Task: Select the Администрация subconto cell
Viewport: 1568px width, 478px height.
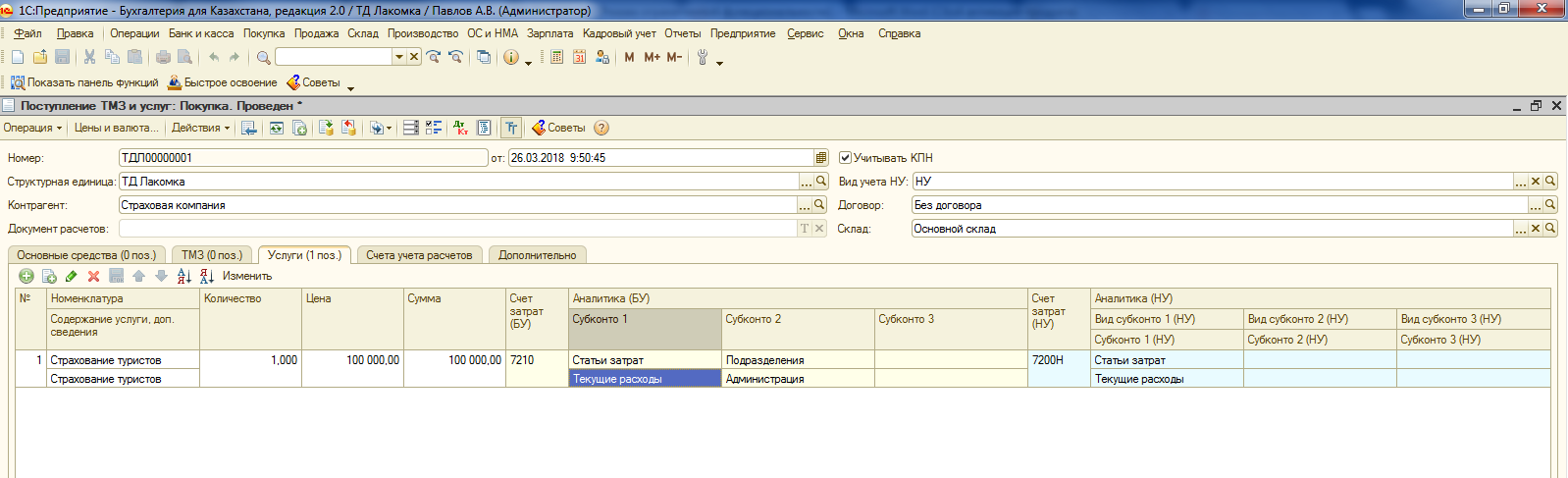Action: (798, 379)
